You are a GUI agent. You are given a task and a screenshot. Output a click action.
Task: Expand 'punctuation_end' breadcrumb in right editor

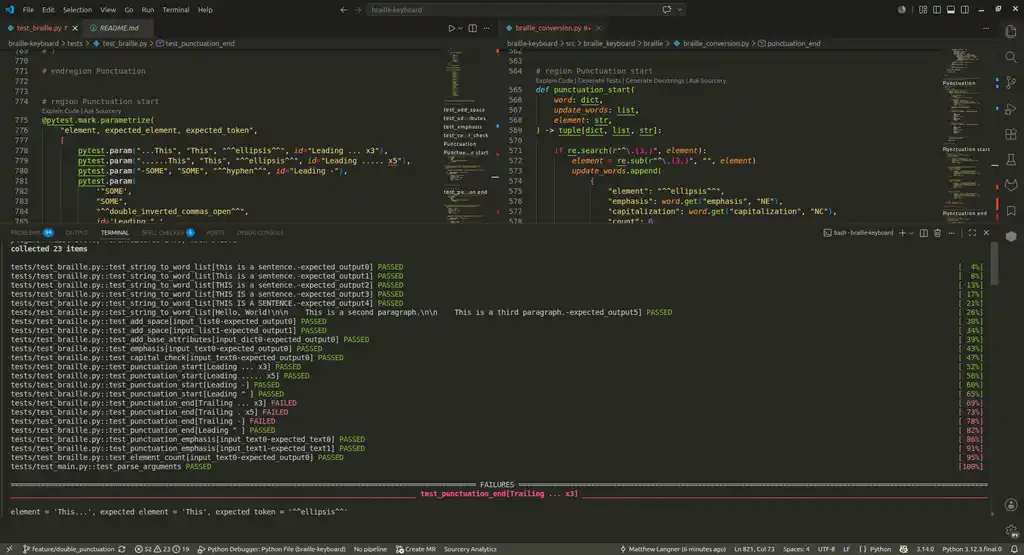tap(793, 43)
